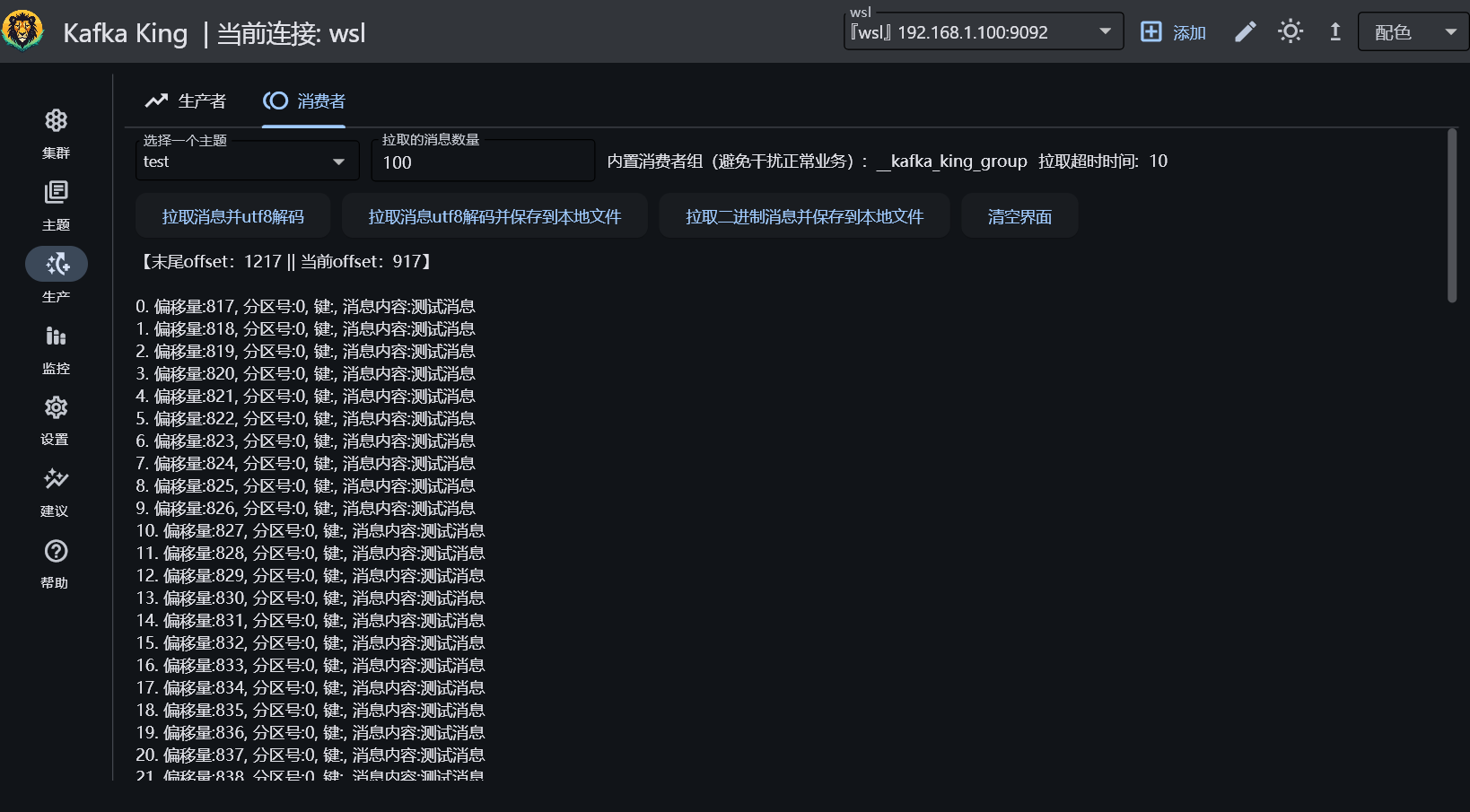Image resolution: width=1470 pixels, height=812 pixels.
Task: Open the 集群 cluster sidebar section
Action: (56, 135)
